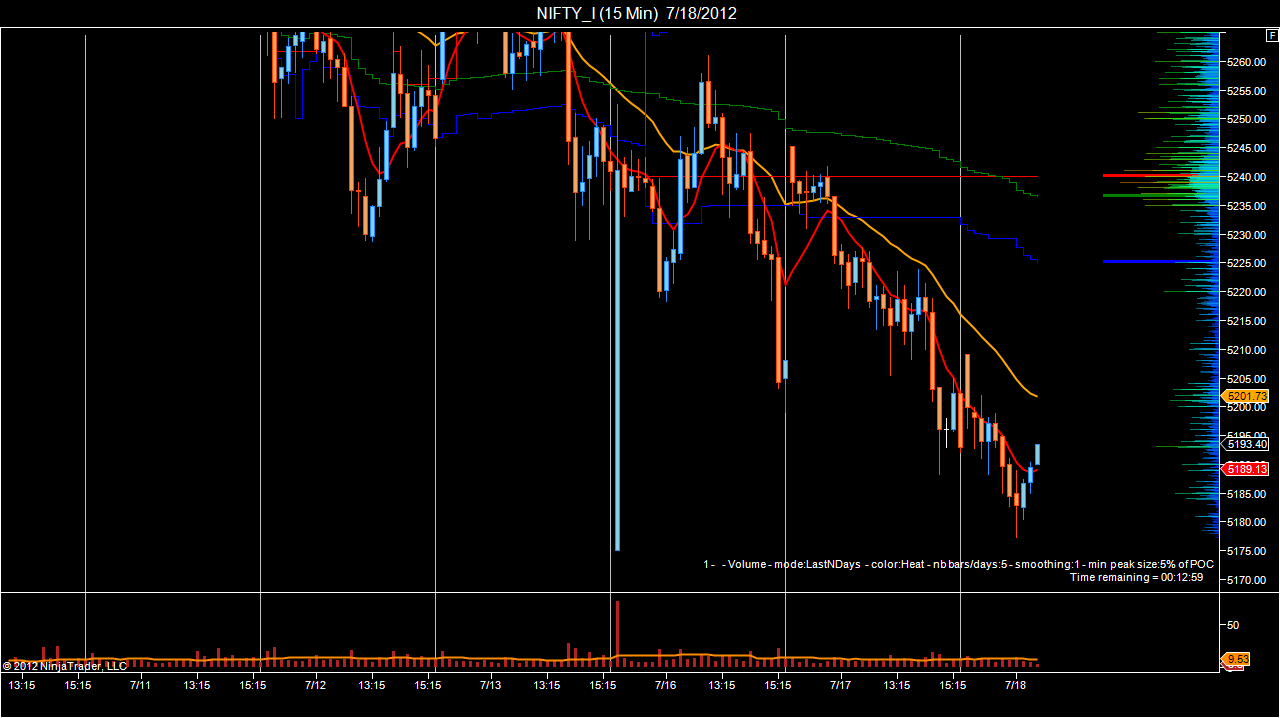The height and width of the screenshot is (718, 1280).
Task: Select the thick red POC bar in volume profile
Action: [1150, 175]
